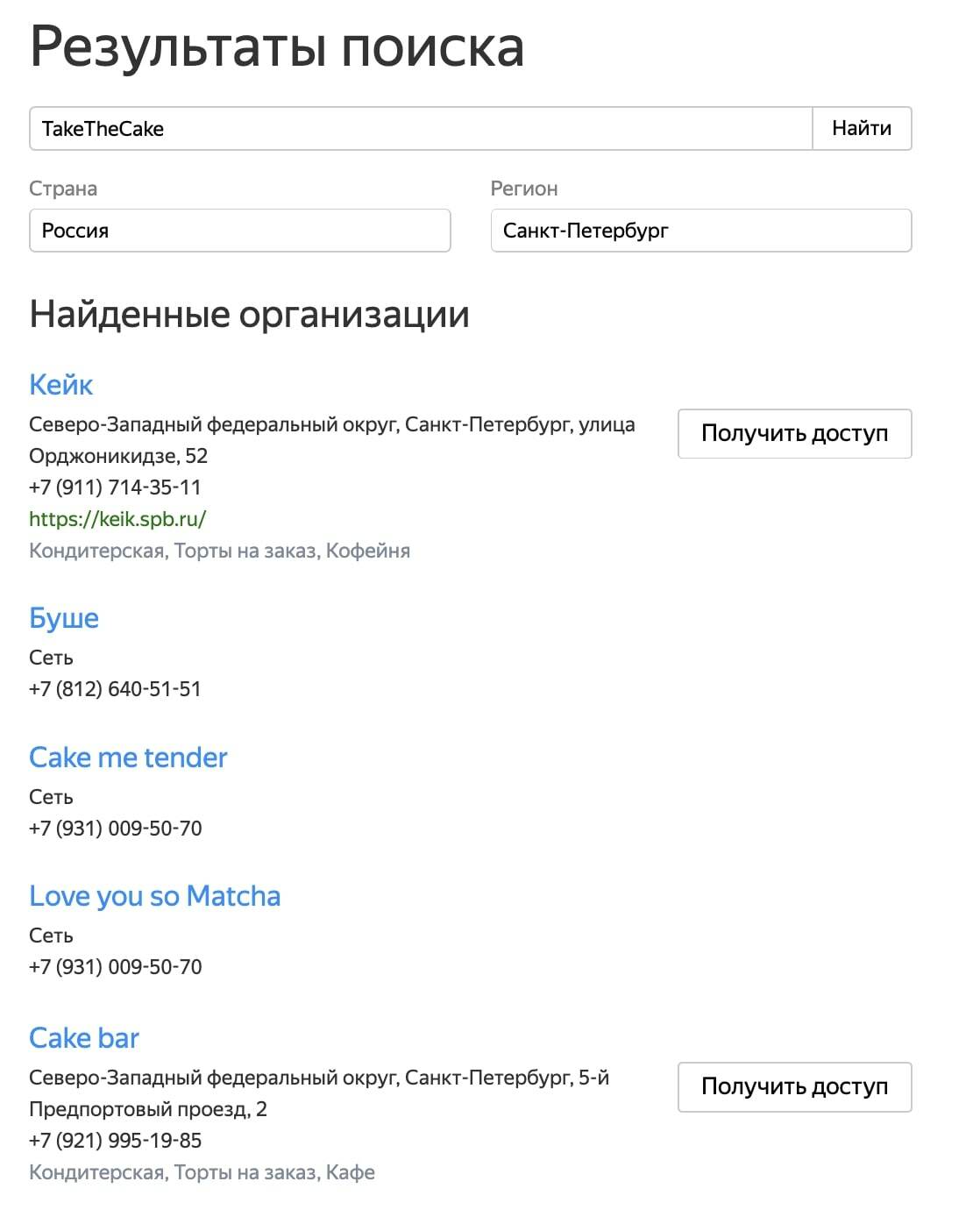Open the Страна field showing Россия

point(239,231)
